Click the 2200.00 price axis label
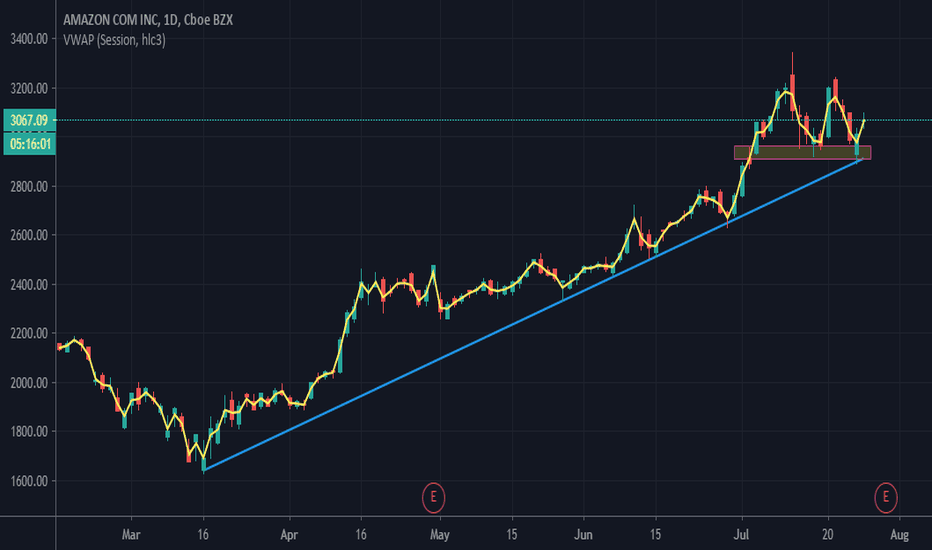Screen dimensions: 932x550 (x=29, y=334)
